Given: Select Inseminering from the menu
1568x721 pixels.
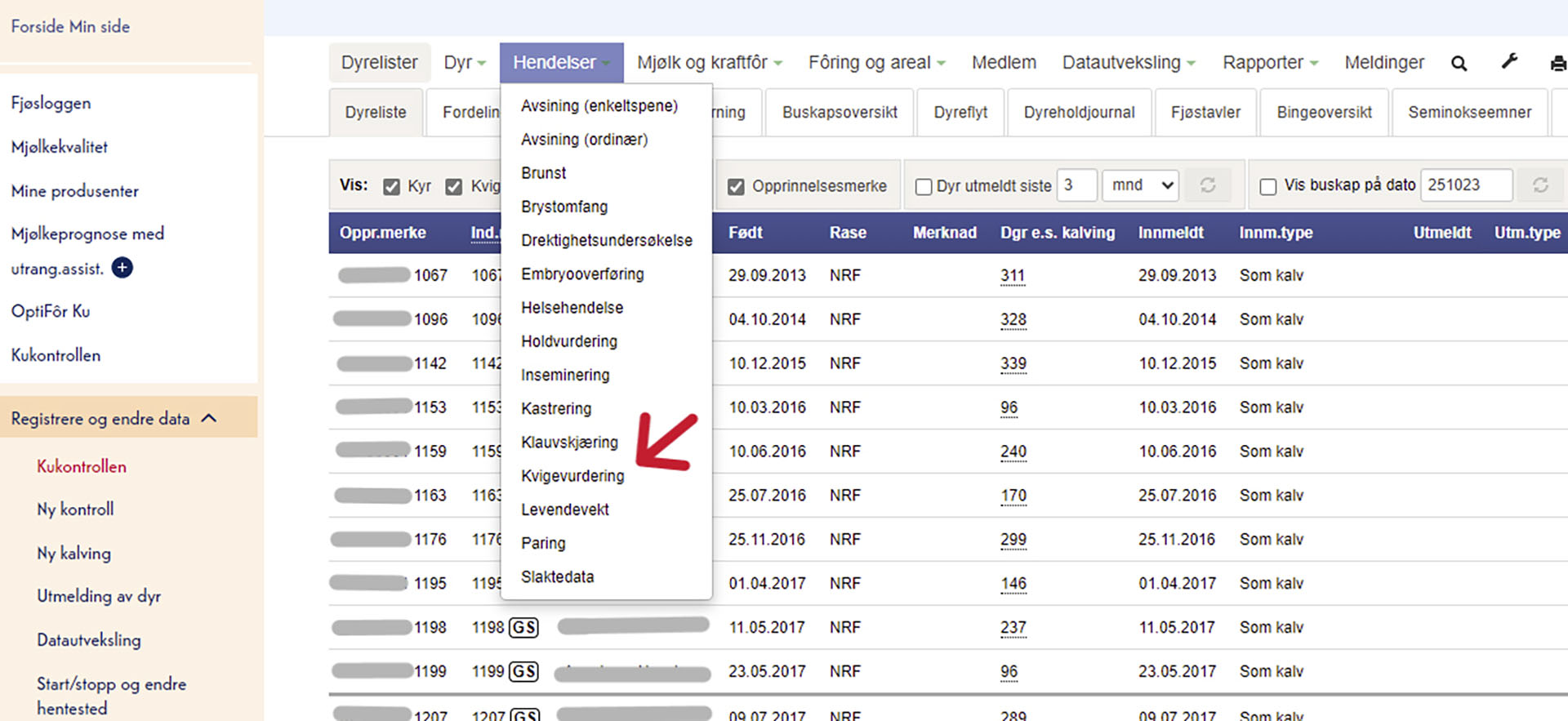Looking at the screenshot, I should pos(565,375).
